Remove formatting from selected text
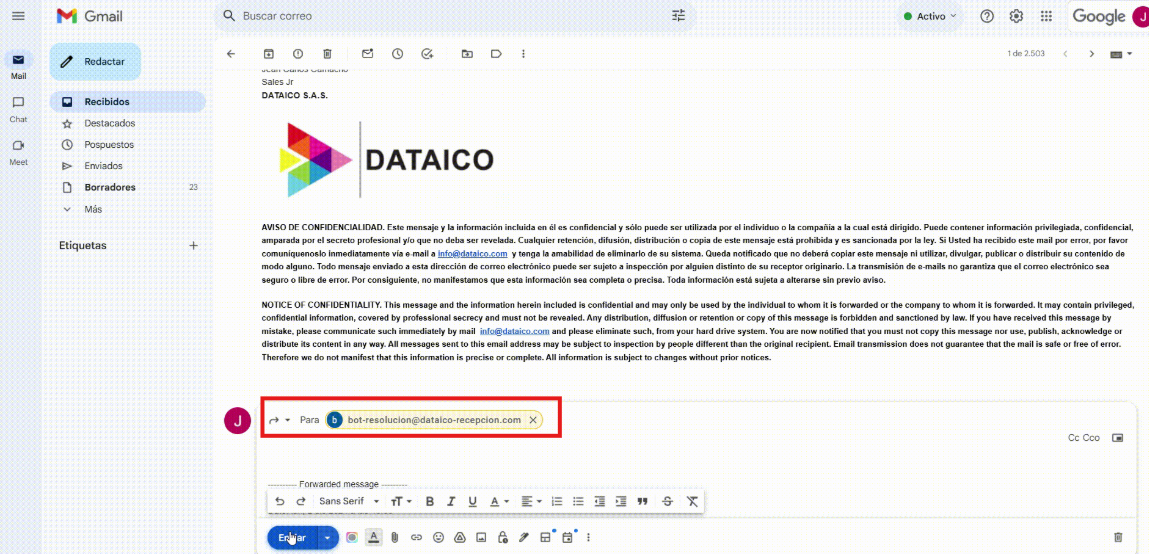The height and width of the screenshot is (554, 1149). click(692, 501)
